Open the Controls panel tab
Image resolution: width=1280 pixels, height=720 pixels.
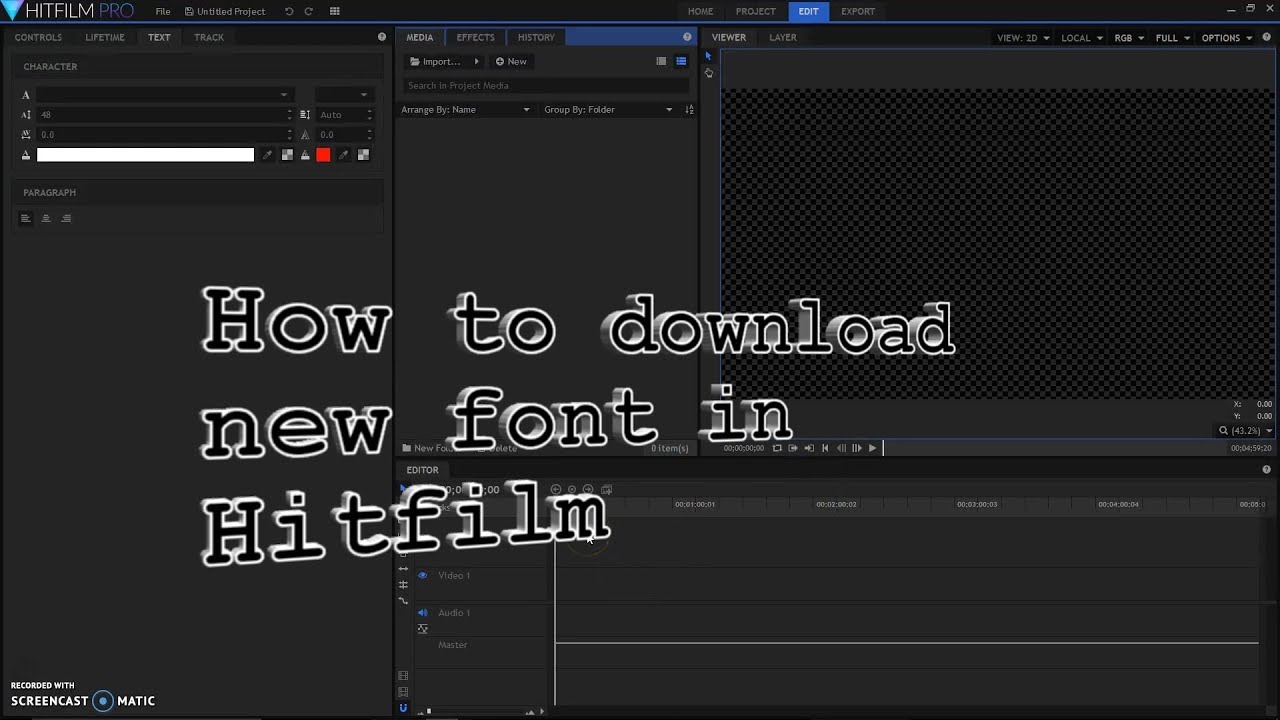pyautogui.click(x=38, y=37)
